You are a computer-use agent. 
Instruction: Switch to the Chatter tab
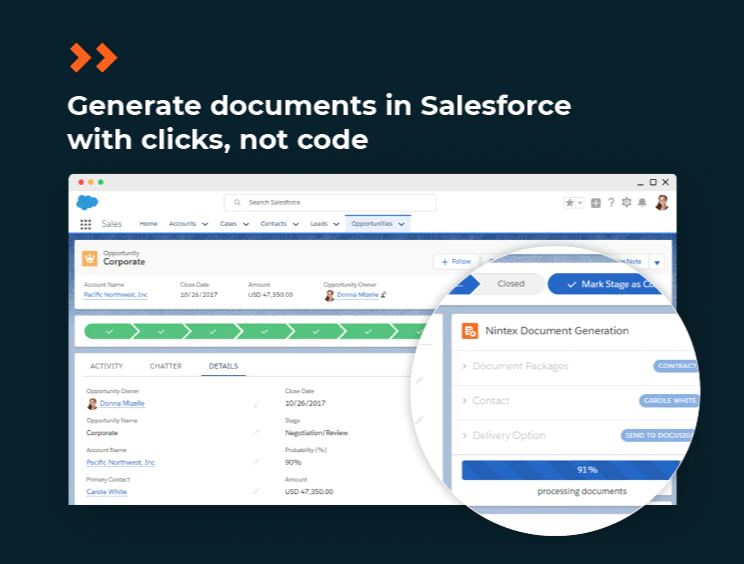click(166, 366)
